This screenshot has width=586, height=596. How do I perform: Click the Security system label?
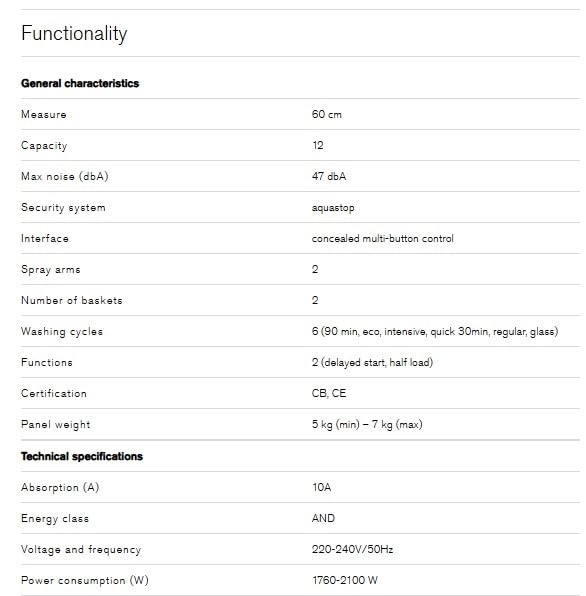63,208
